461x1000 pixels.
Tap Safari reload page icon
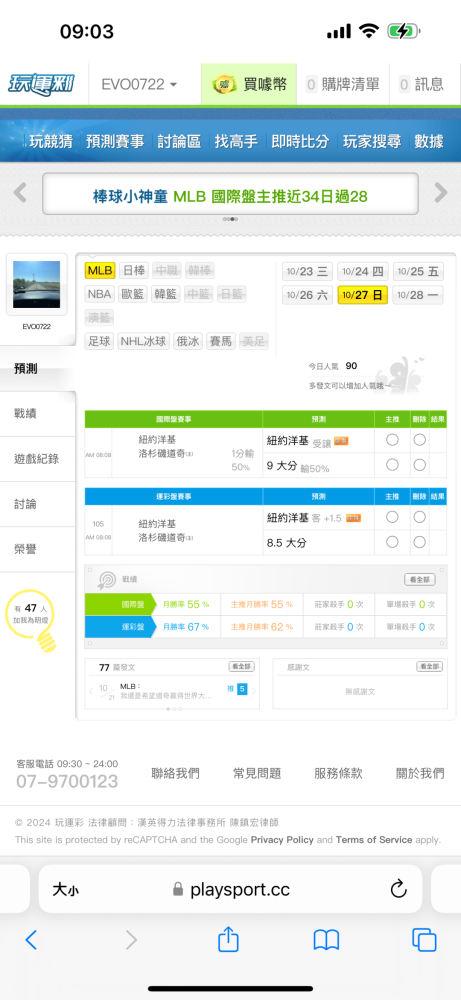[399, 888]
